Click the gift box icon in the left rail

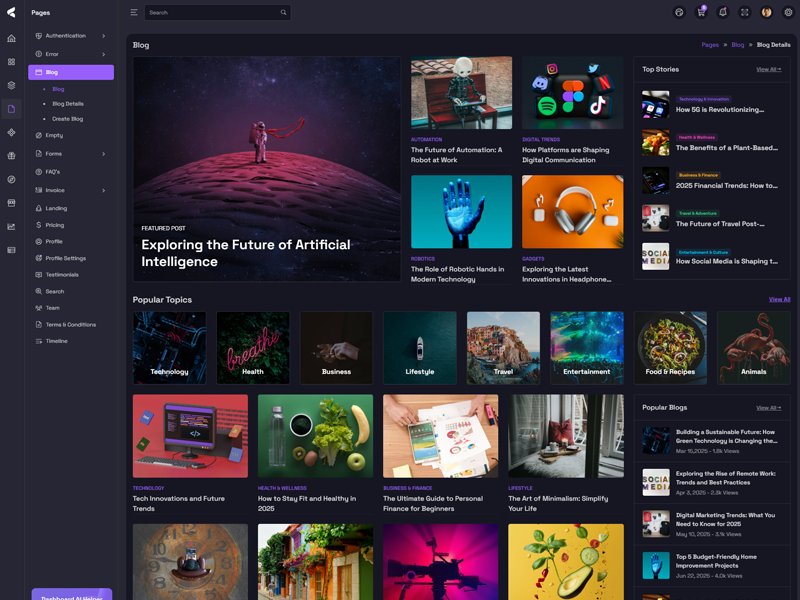(x=11, y=156)
